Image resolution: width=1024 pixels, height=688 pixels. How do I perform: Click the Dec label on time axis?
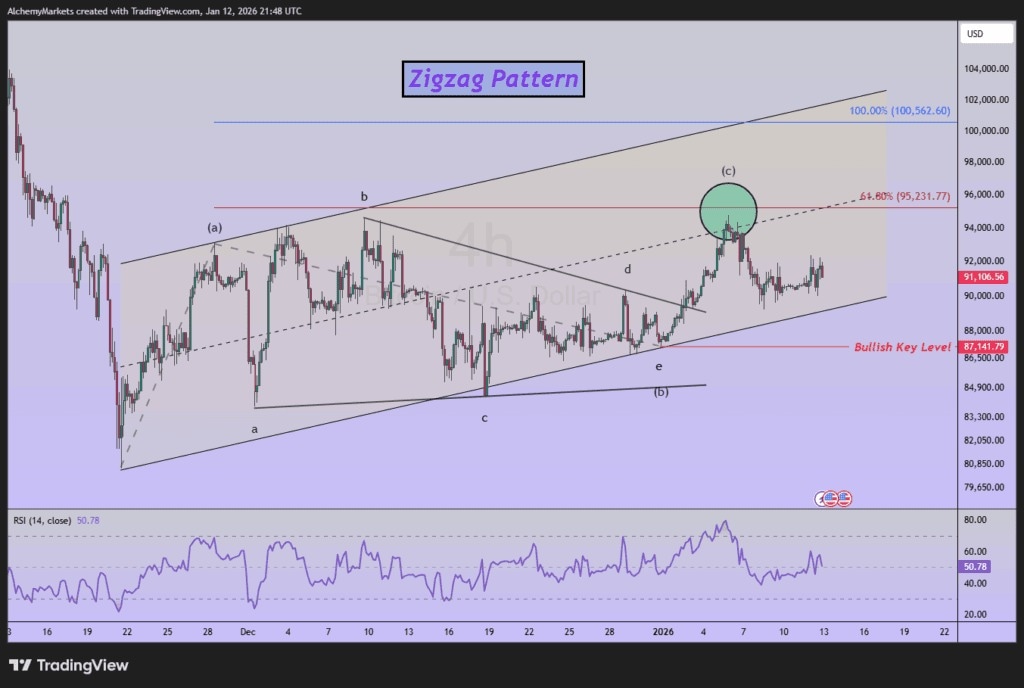pyautogui.click(x=248, y=632)
